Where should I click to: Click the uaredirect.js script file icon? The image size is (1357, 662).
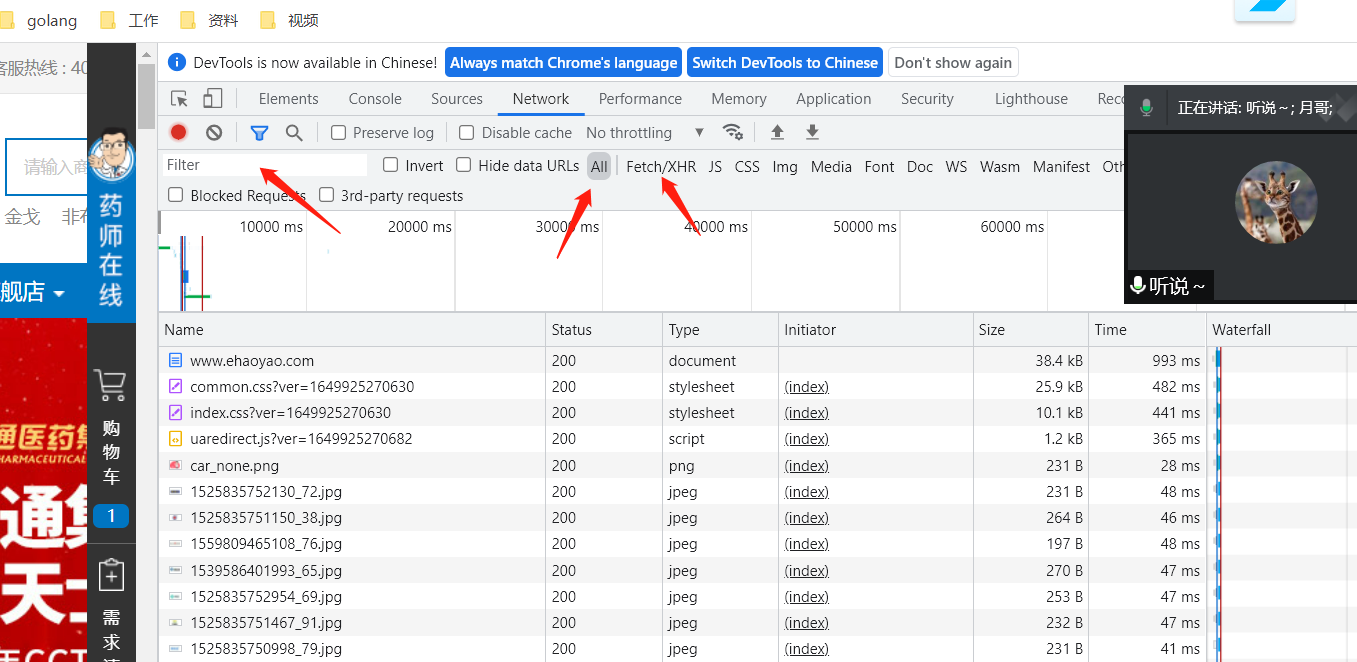(175, 438)
